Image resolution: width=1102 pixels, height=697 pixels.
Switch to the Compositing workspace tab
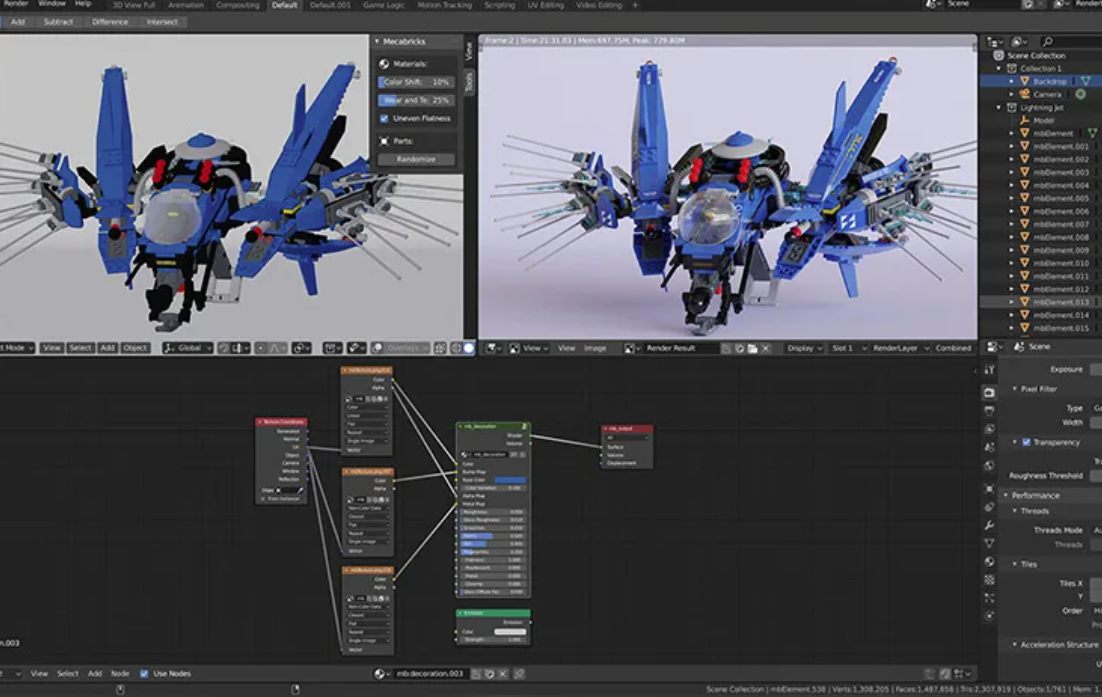pos(238,5)
